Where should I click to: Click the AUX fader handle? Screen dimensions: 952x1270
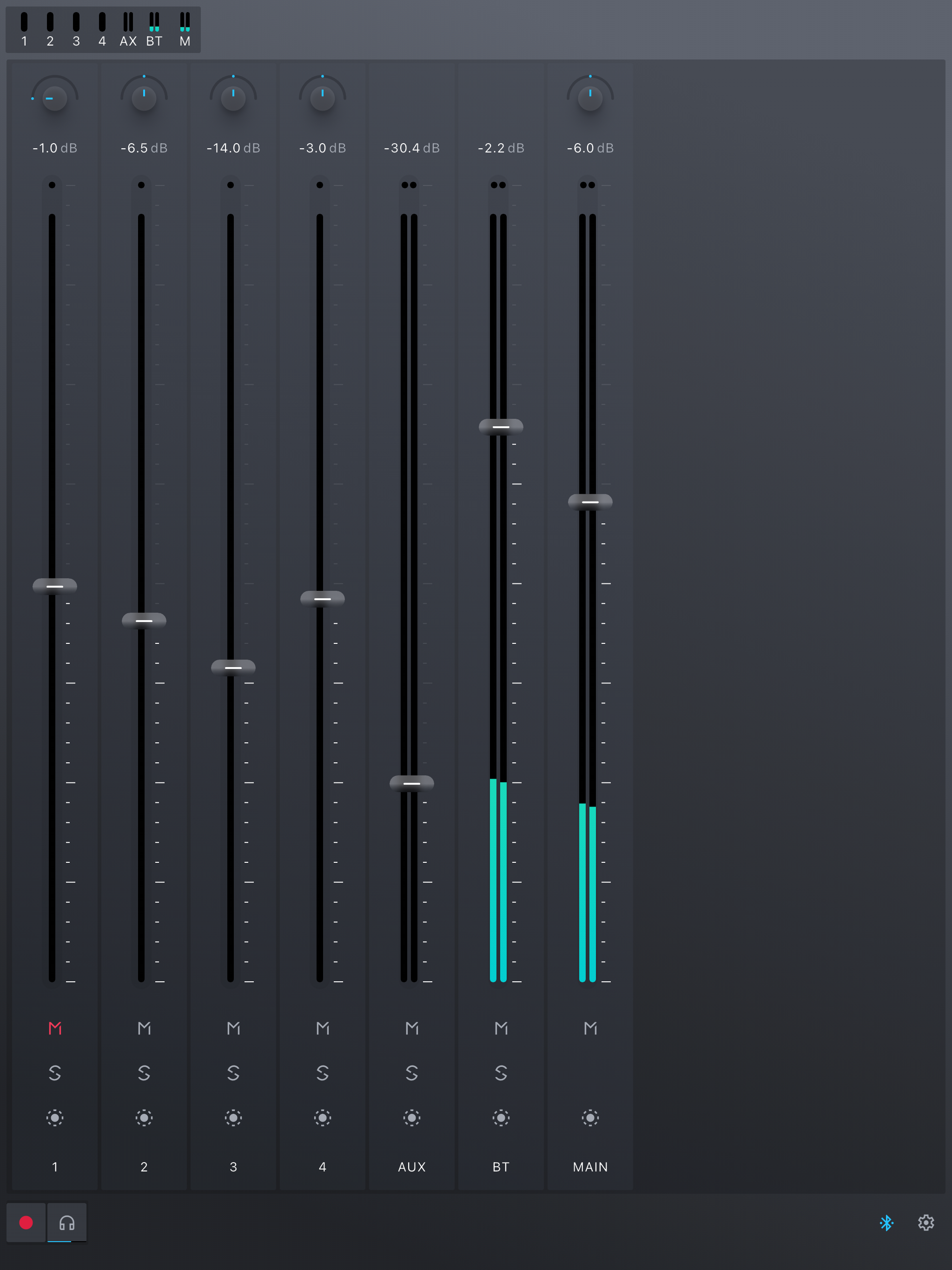pyautogui.click(x=412, y=783)
